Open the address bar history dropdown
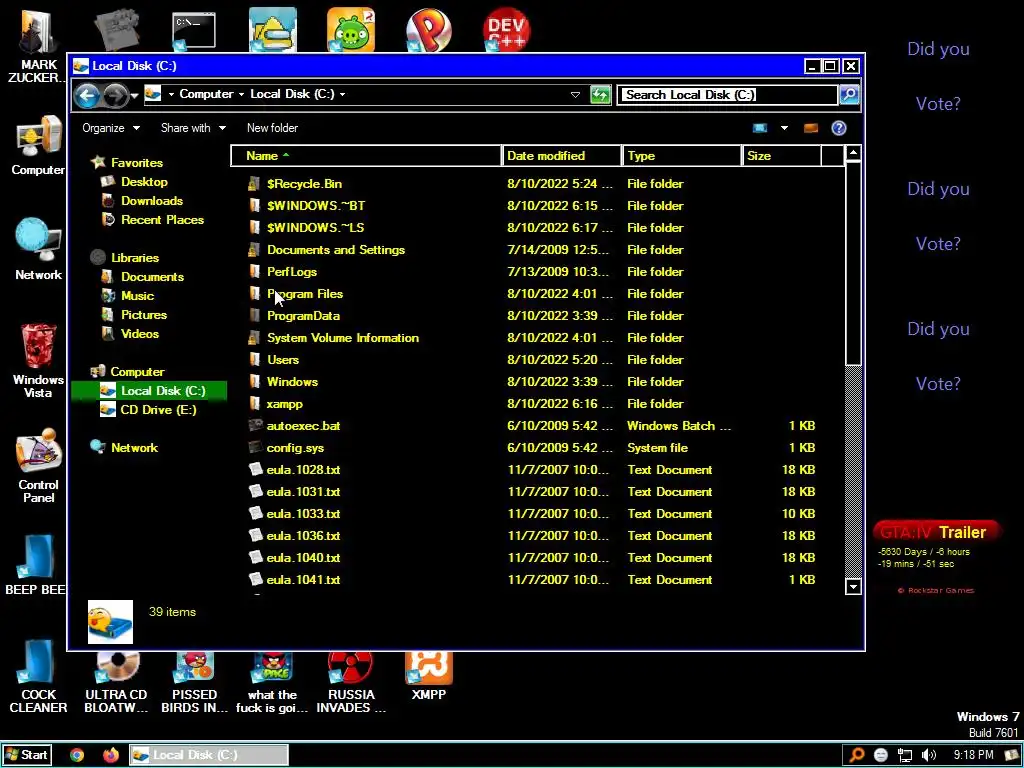 [x=575, y=95]
